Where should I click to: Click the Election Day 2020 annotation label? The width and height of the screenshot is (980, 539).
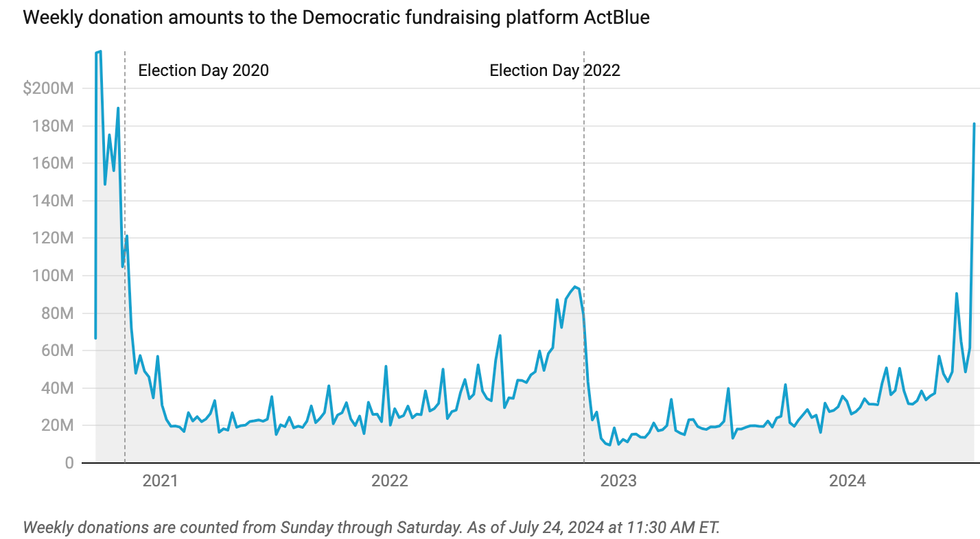203,70
